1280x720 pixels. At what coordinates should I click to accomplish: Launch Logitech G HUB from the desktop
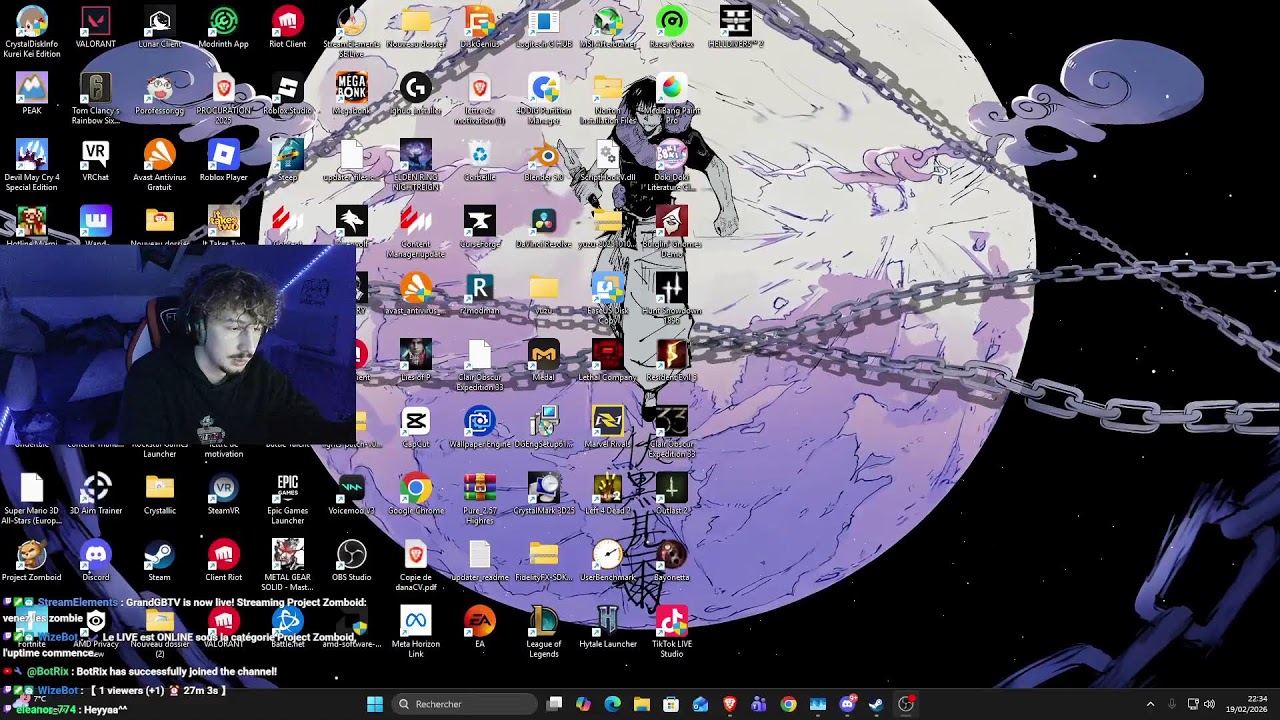544,28
